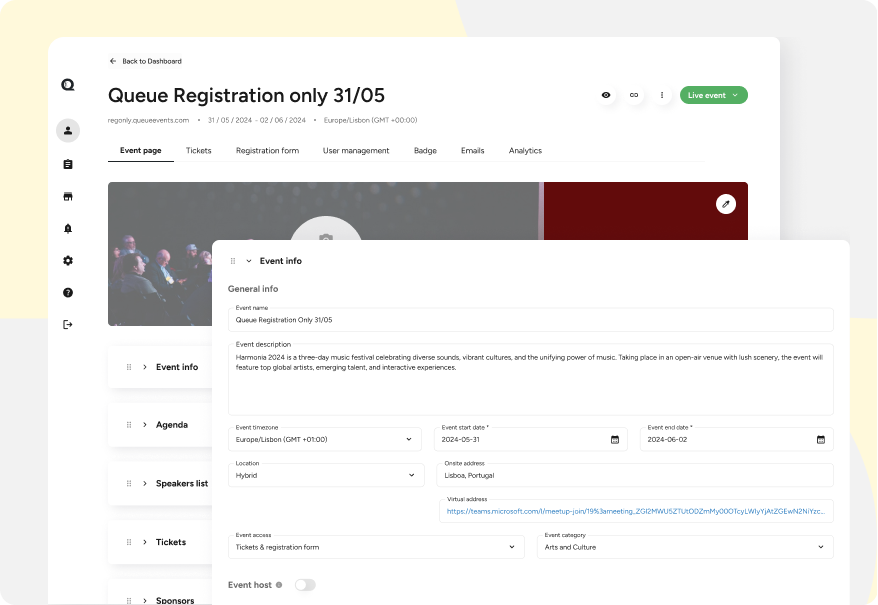The width and height of the screenshot is (878, 605).
Task: Collapse the Event info panel chevron
Action: click(x=249, y=261)
